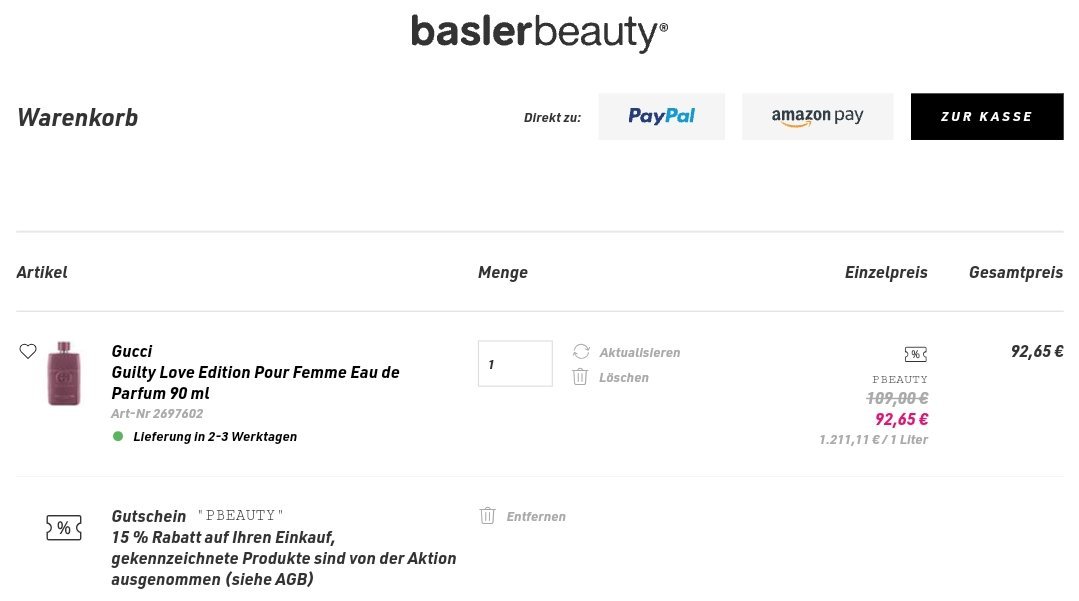This screenshot has width=1079, height=601.
Task: Choose the Amazon Pay checkout button
Action: pos(817,117)
